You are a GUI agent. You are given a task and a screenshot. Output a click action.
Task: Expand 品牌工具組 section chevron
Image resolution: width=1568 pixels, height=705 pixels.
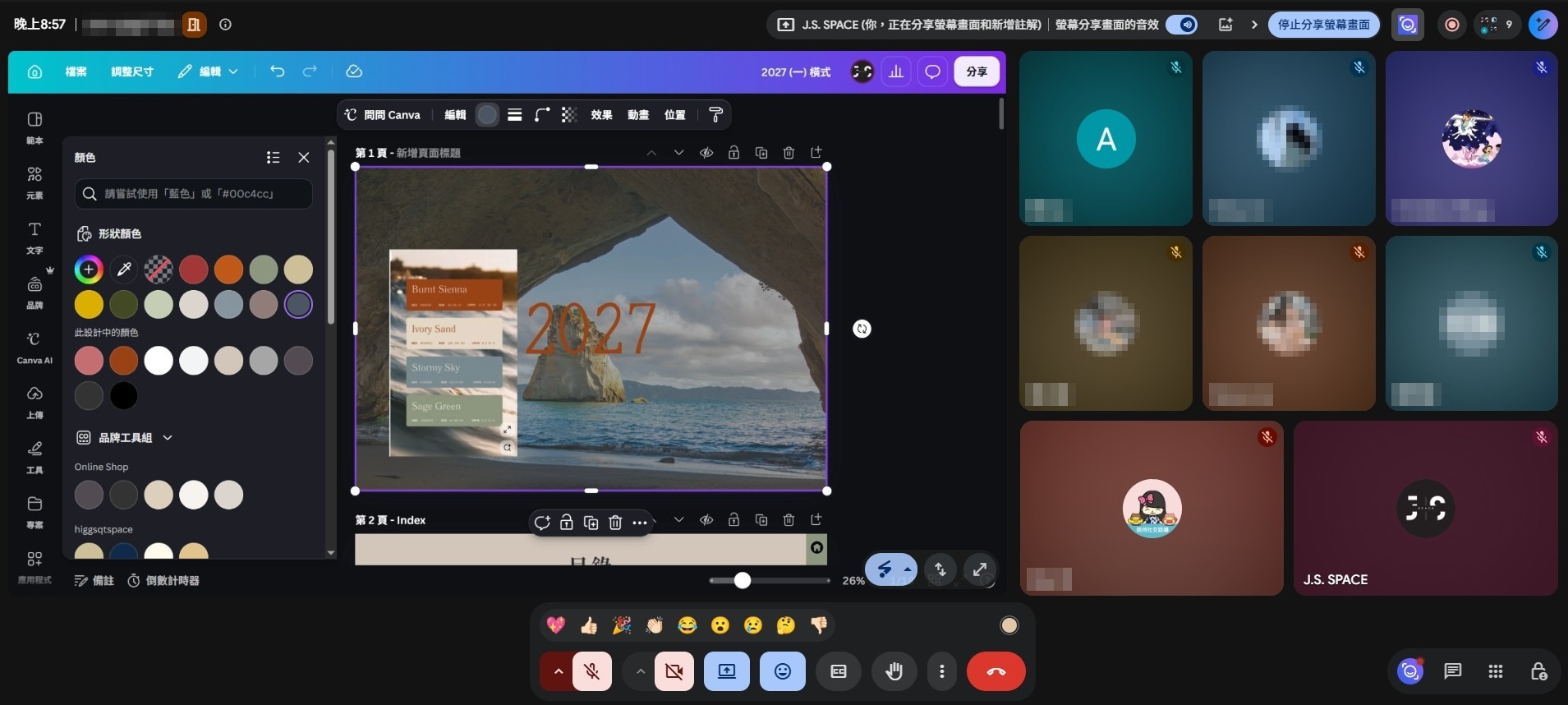pos(168,438)
